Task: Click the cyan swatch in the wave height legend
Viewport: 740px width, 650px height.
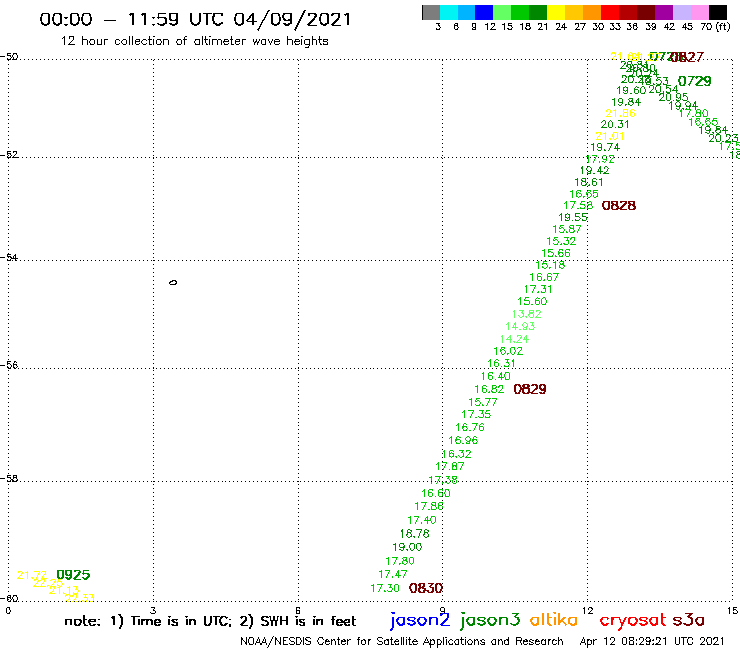Action: (448, 12)
